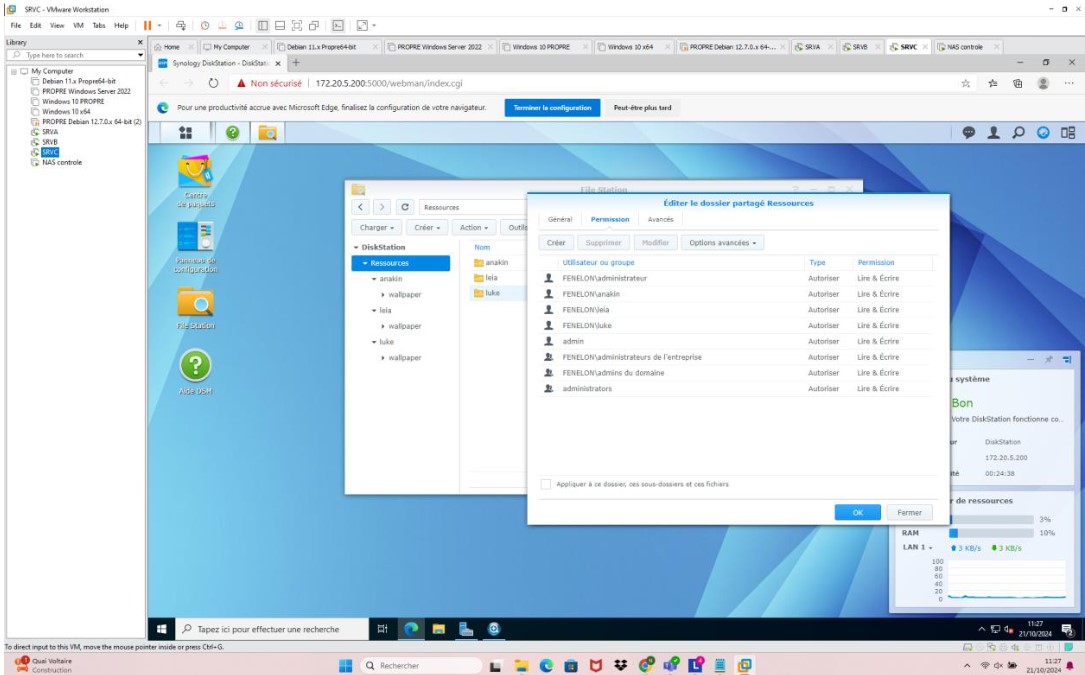Sort by 'Utilisateur ou groupe' column header
Image resolution: width=1085 pixels, height=675 pixels.
(x=598, y=262)
